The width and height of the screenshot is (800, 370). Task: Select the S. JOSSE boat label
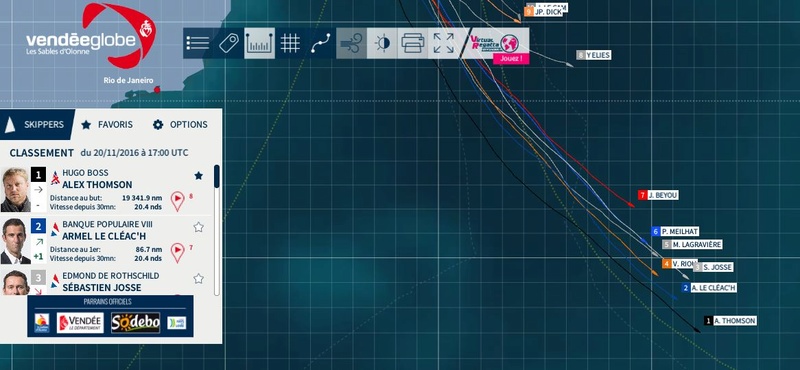(713, 267)
